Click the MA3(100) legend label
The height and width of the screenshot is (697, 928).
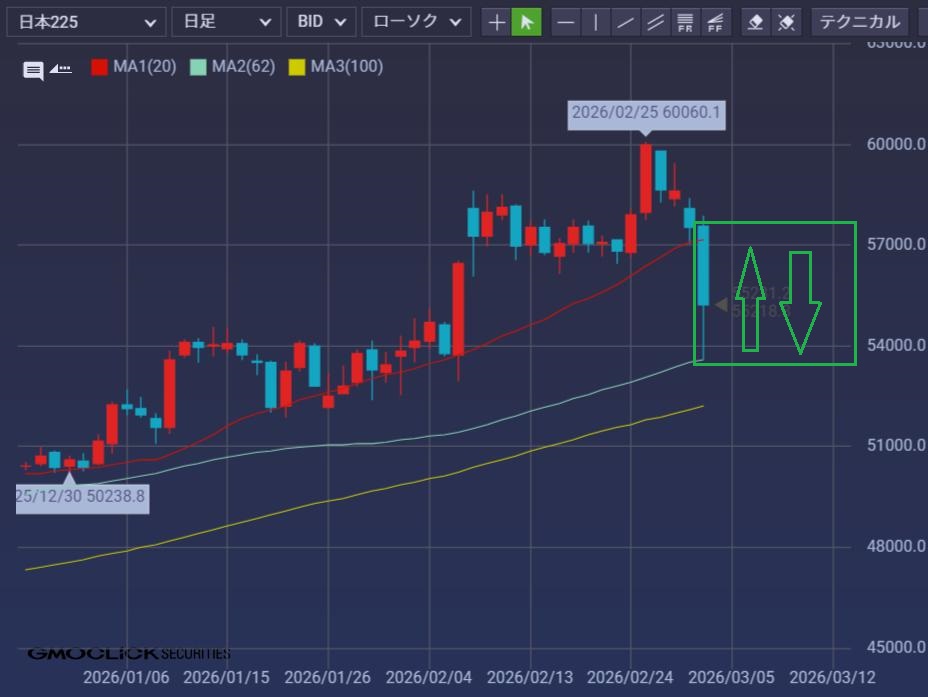pyautogui.click(x=346, y=67)
